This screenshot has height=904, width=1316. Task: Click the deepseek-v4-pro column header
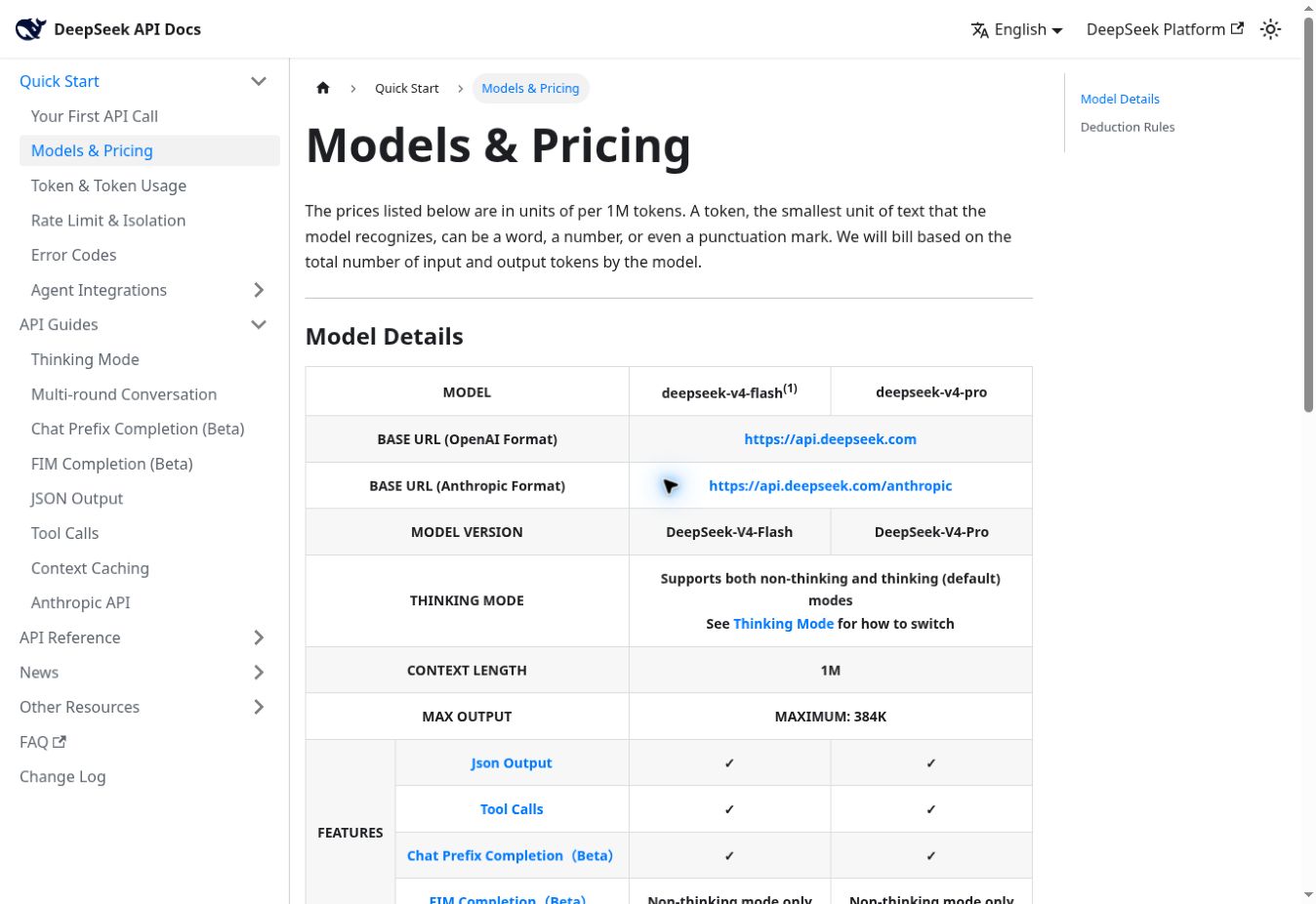point(931,391)
